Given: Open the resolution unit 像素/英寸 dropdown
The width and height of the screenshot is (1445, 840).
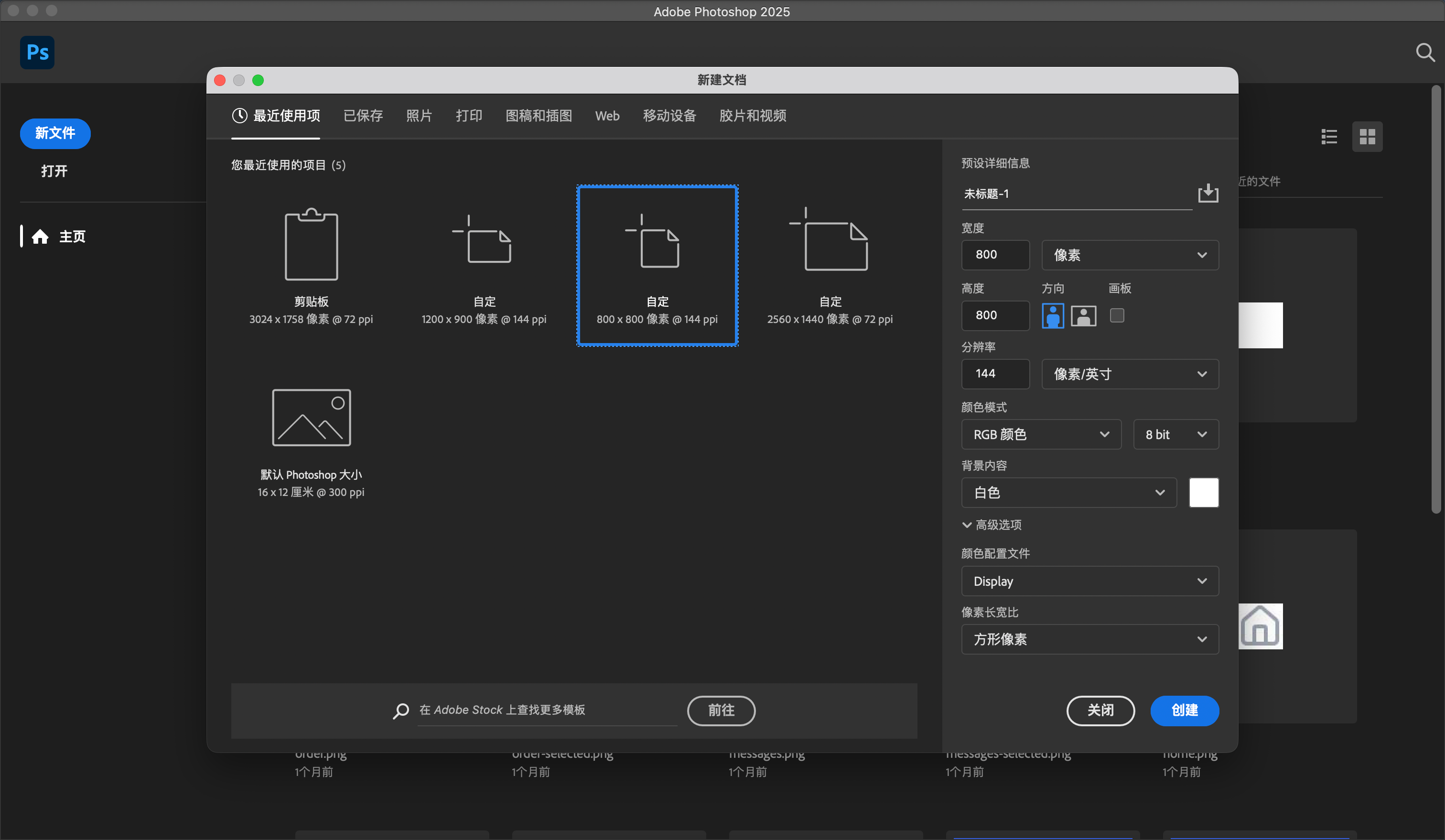Looking at the screenshot, I should tap(1130, 374).
